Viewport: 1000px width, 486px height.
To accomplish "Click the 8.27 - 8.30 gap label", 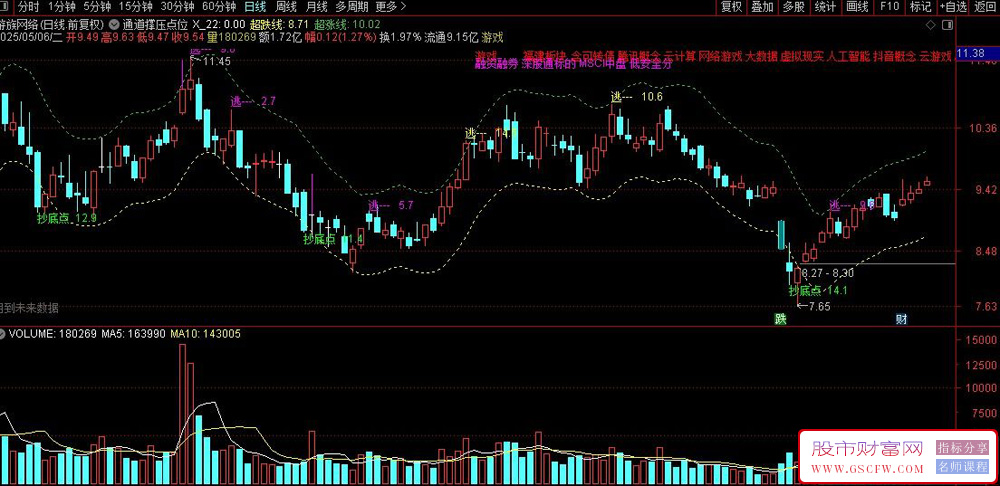I will tap(827, 273).
